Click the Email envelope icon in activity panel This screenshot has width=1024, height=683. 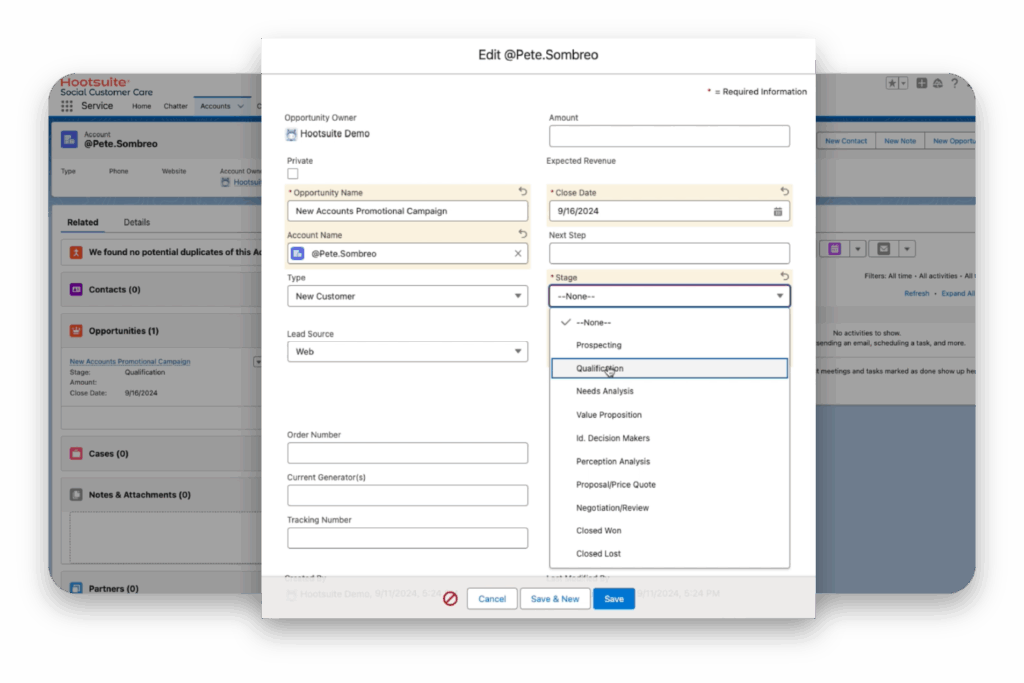click(884, 249)
